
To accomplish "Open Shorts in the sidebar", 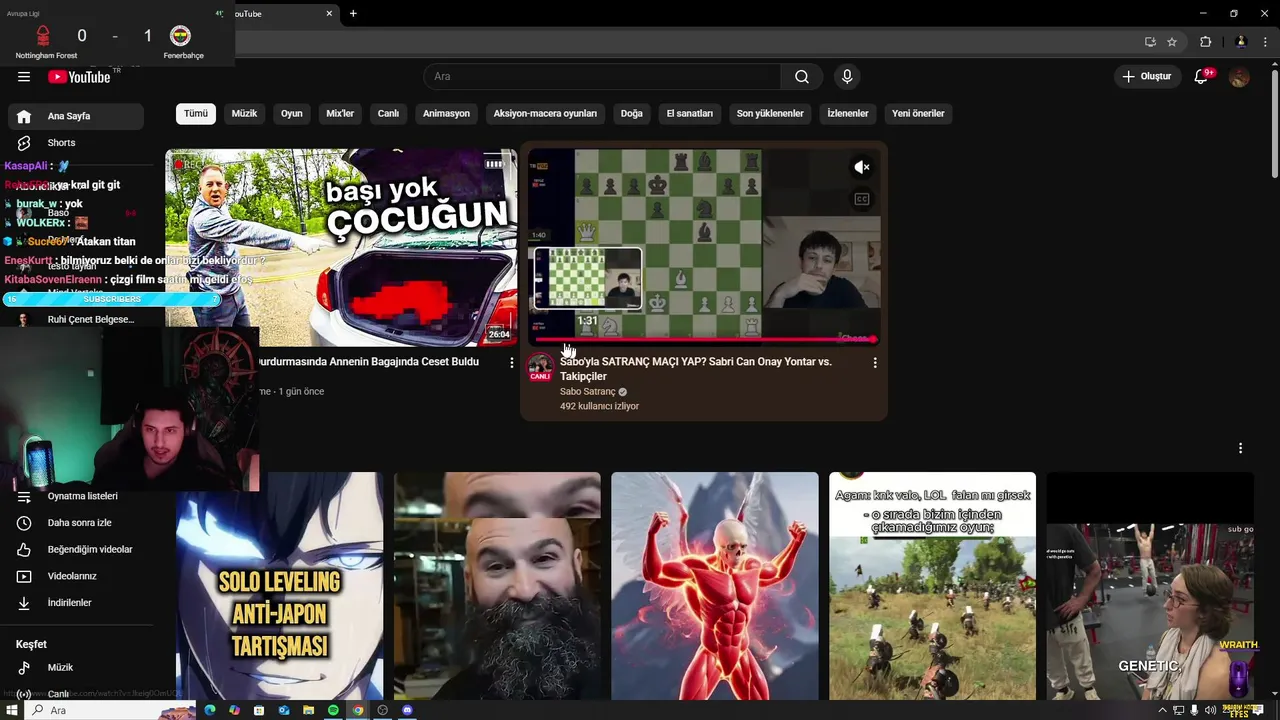I will click(x=76, y=143).
